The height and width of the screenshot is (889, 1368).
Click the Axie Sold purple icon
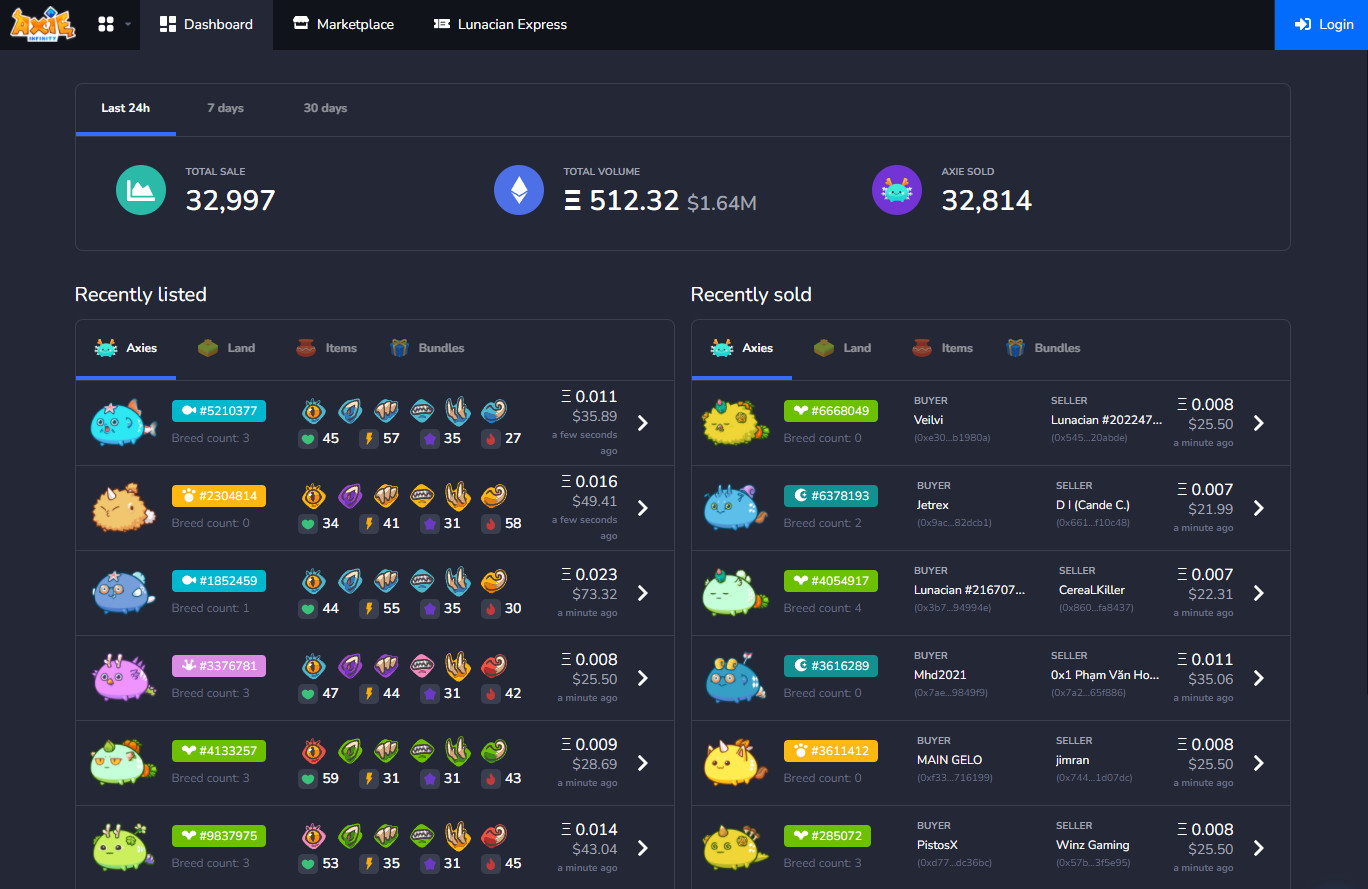coord(897,190)
